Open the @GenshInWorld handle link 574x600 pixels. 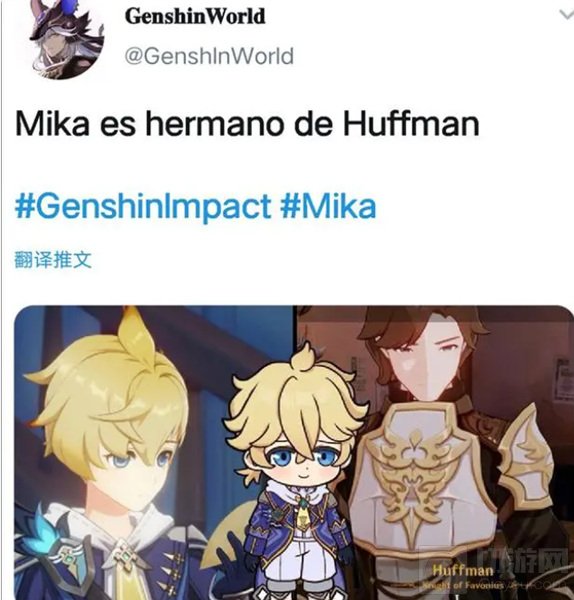(x=209, y=56)
